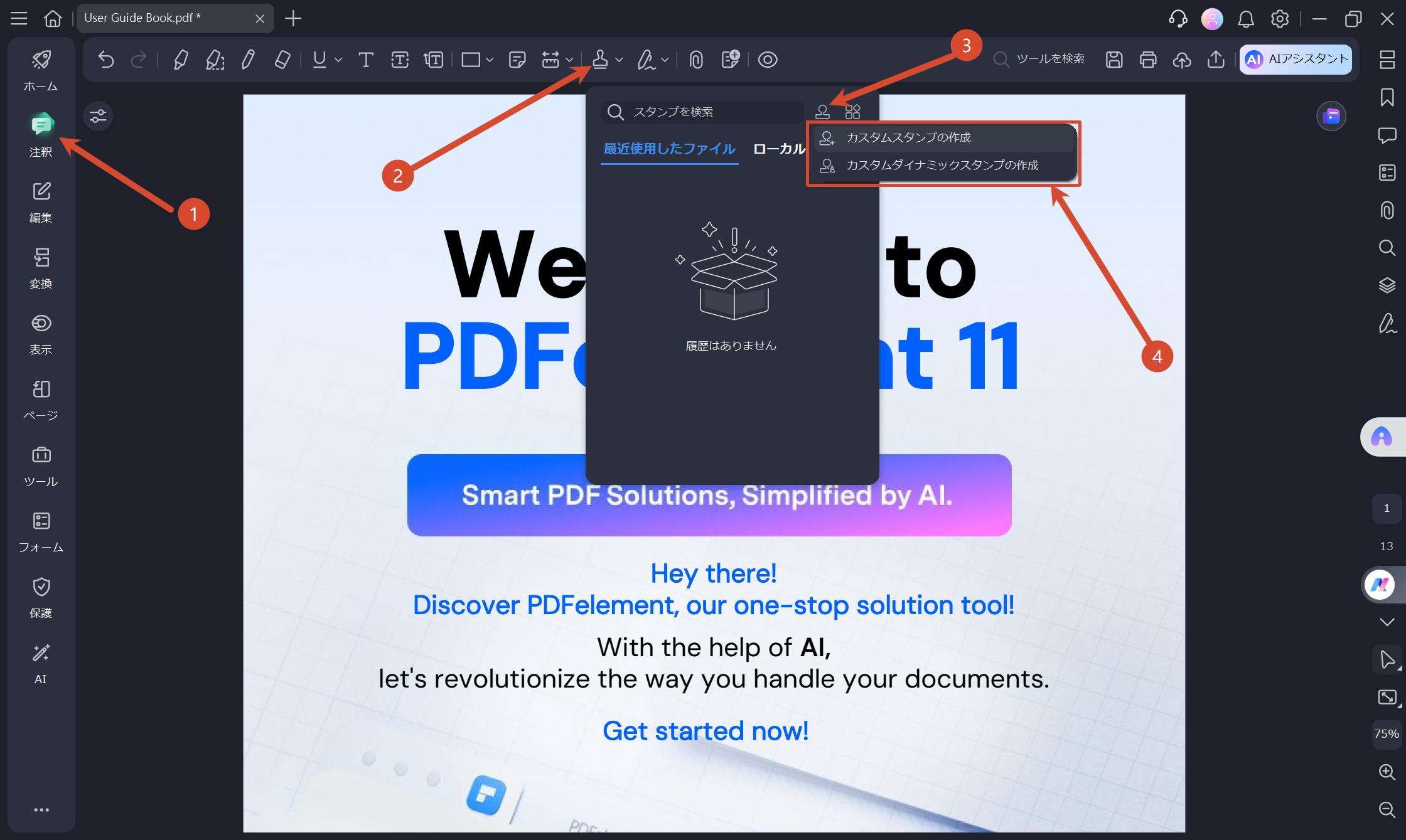Open the フォーム (Form) sidebar section
Image resolution: width=1406 pixels, height=840 pixels.
click(x=41, y=531)
